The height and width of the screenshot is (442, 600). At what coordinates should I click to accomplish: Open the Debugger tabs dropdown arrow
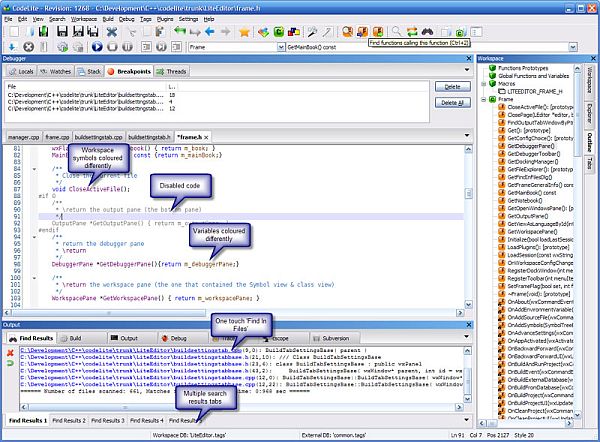[x=467, y=70]
